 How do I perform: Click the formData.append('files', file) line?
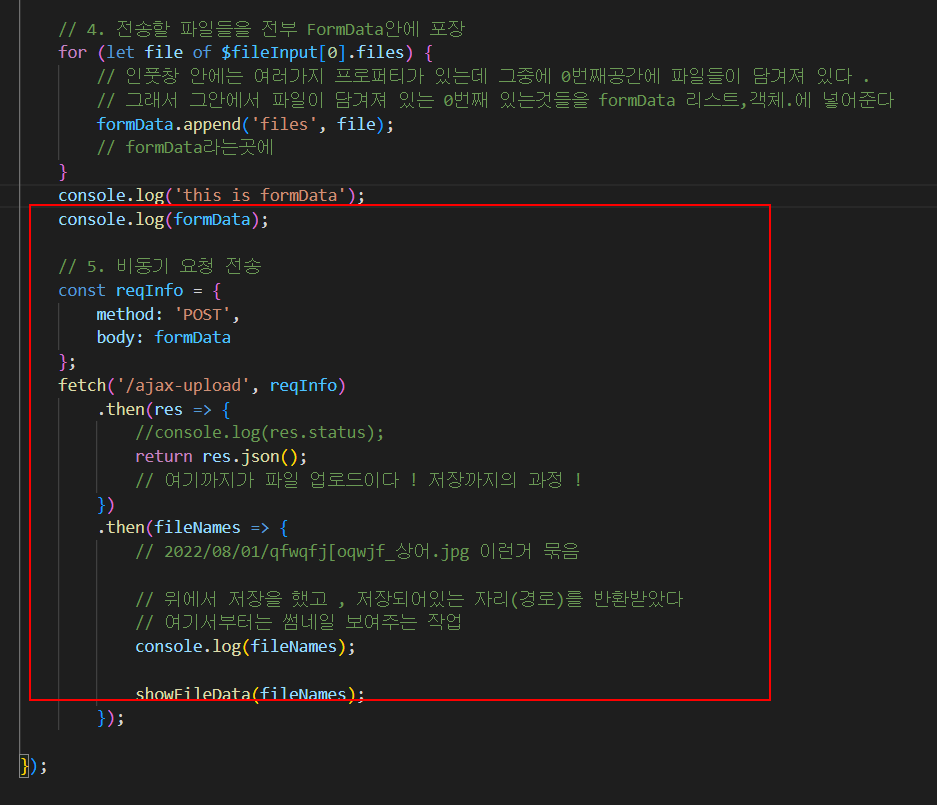point(245,124)
